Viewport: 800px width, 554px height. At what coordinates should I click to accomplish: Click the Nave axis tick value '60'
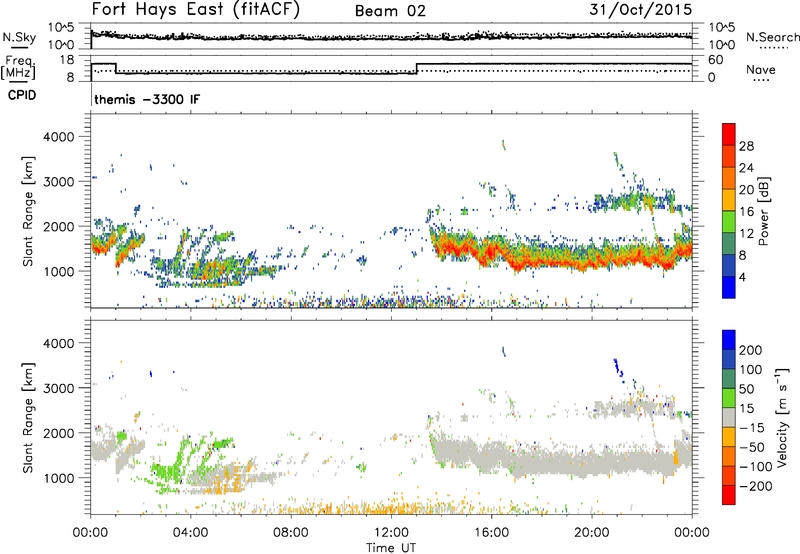pyautogui.click(x=716, y=60)
